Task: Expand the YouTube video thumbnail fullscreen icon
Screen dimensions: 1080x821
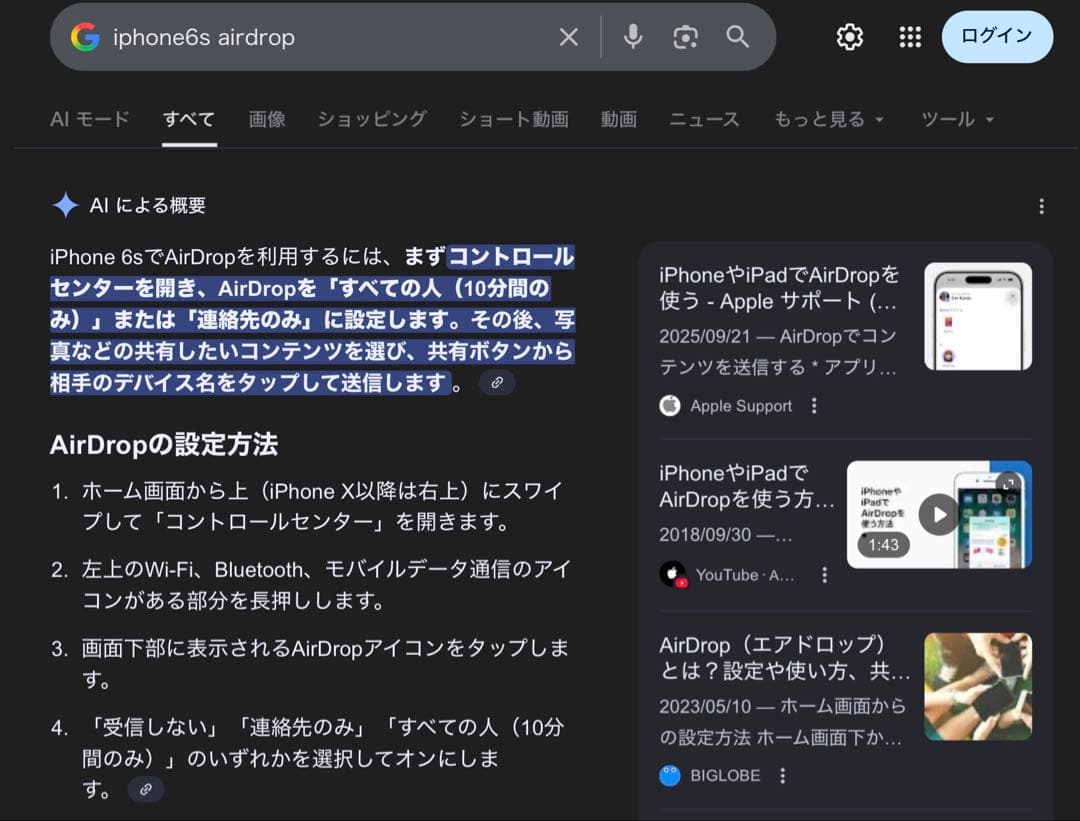Action: (1008, 484)
